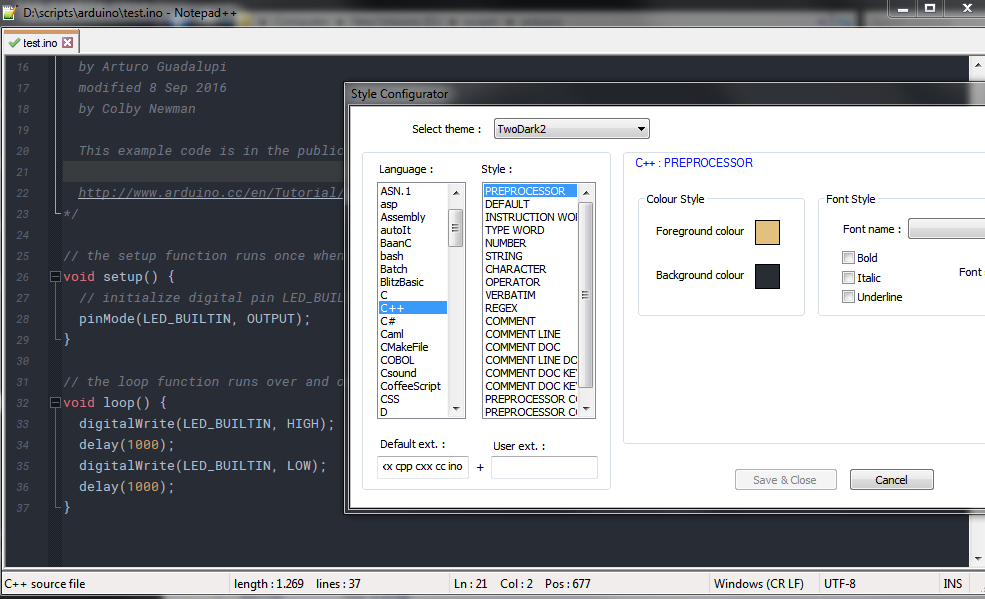
Task: Click the Style list scroll-down arrow
Action: click(x=585, y=409)
